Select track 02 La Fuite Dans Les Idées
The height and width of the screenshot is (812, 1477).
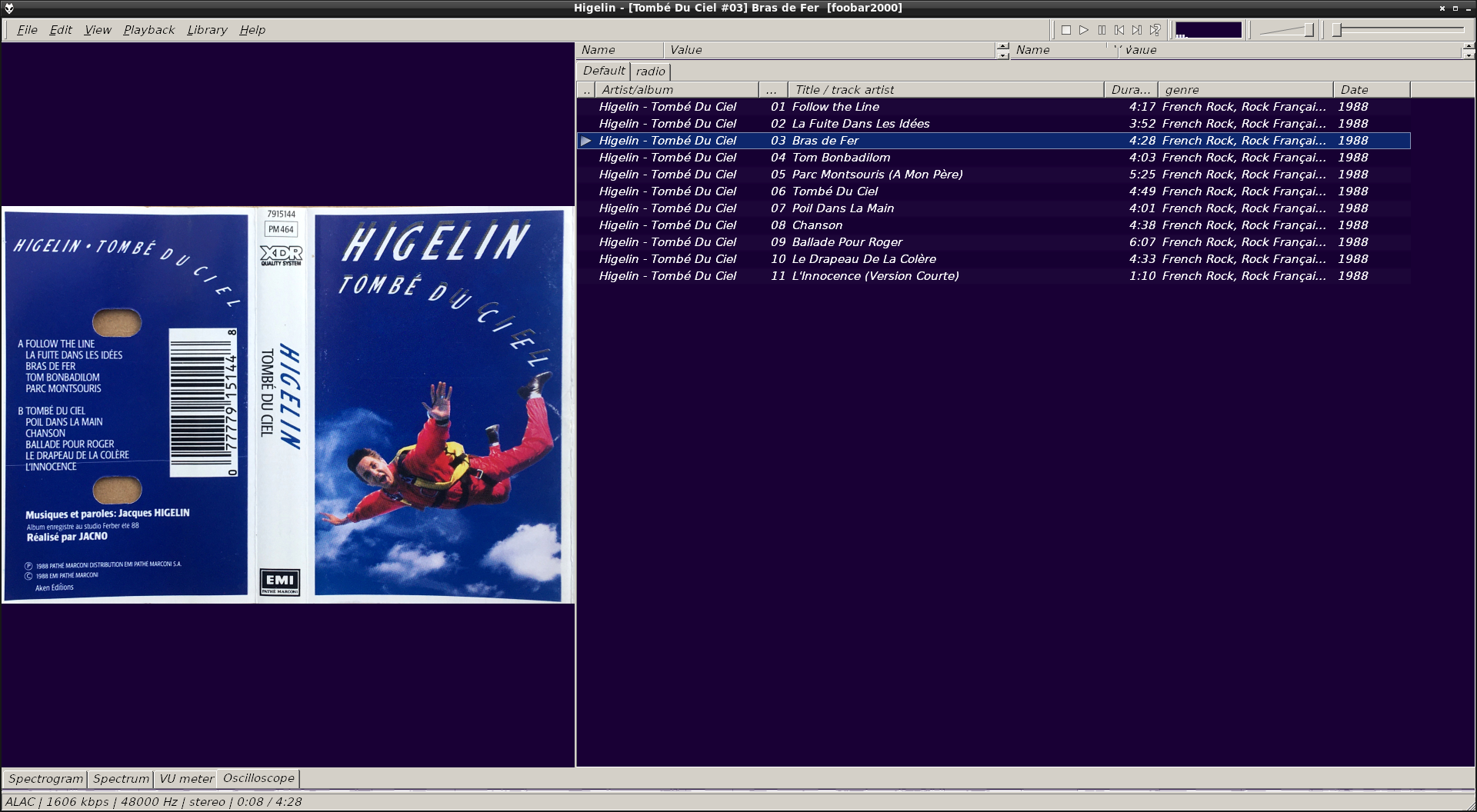(993, 124)
